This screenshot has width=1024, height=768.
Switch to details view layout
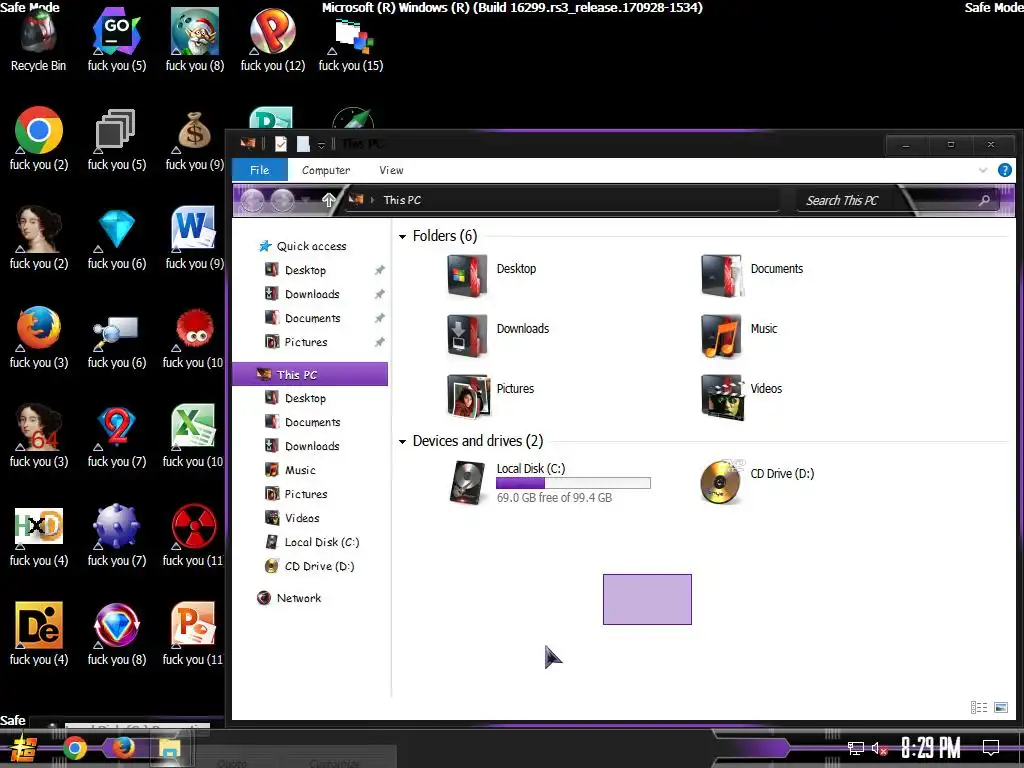tap(978, 707)
